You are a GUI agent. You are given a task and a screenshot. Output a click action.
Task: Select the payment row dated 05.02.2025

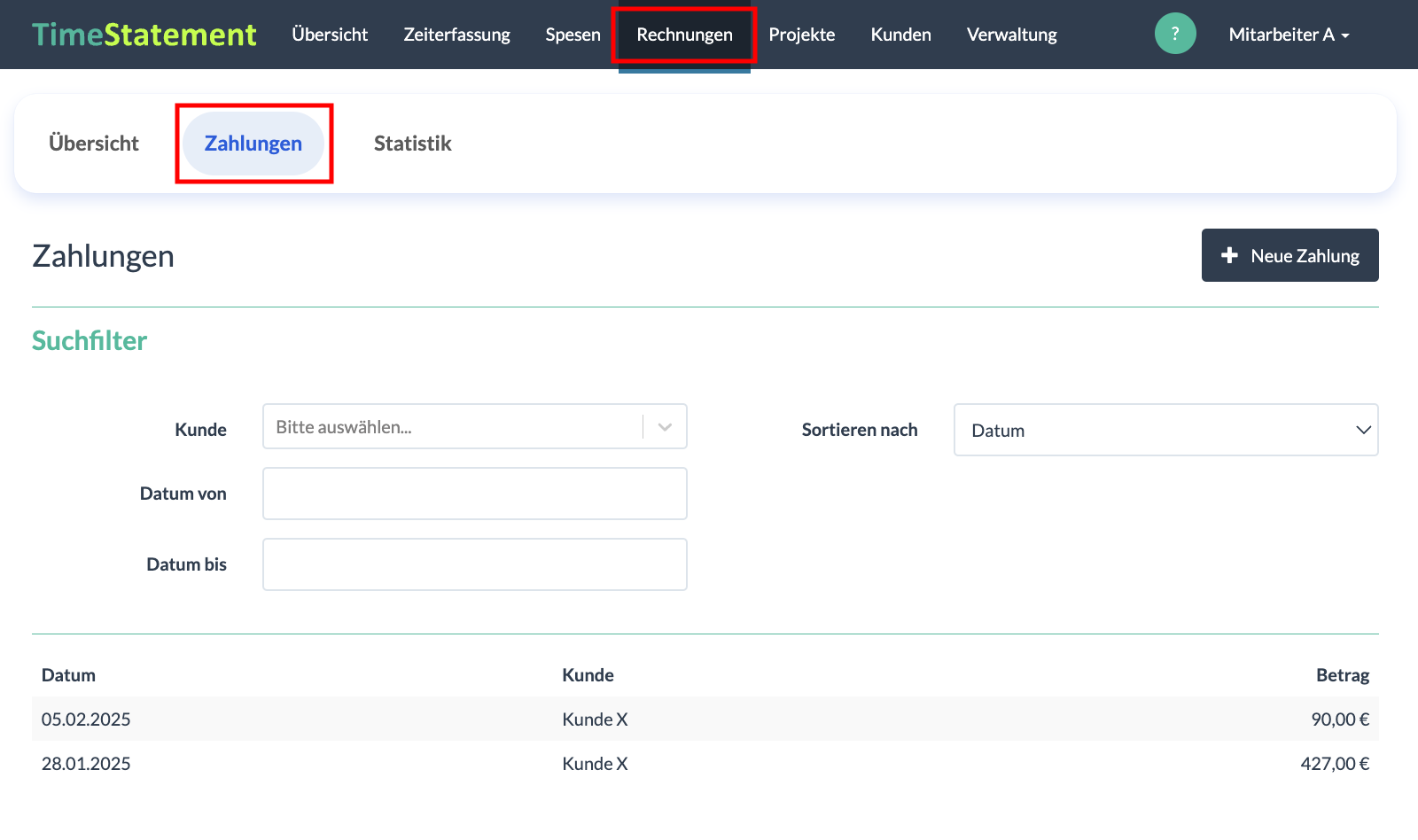tap(705, 719)
